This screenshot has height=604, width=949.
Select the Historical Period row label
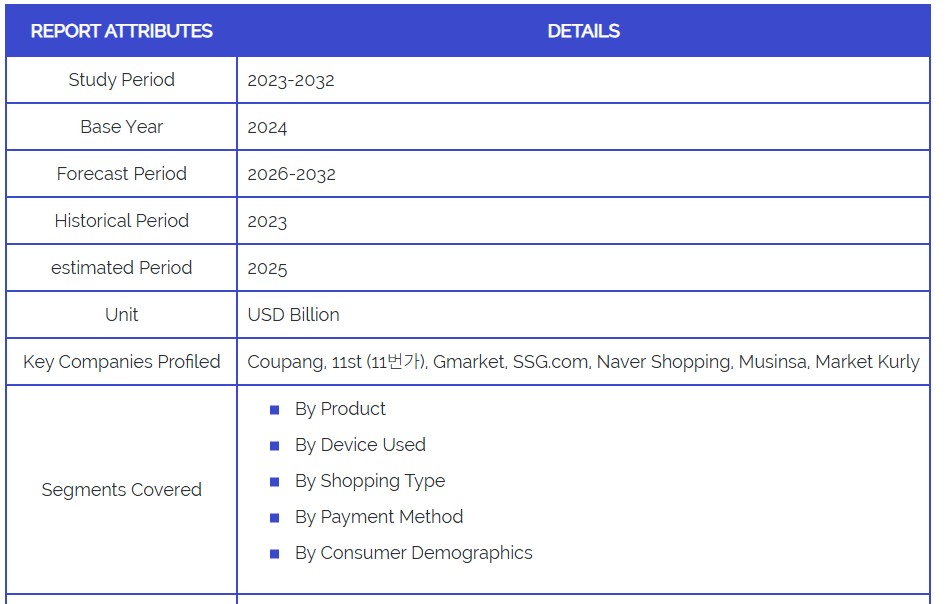[121, 221]
